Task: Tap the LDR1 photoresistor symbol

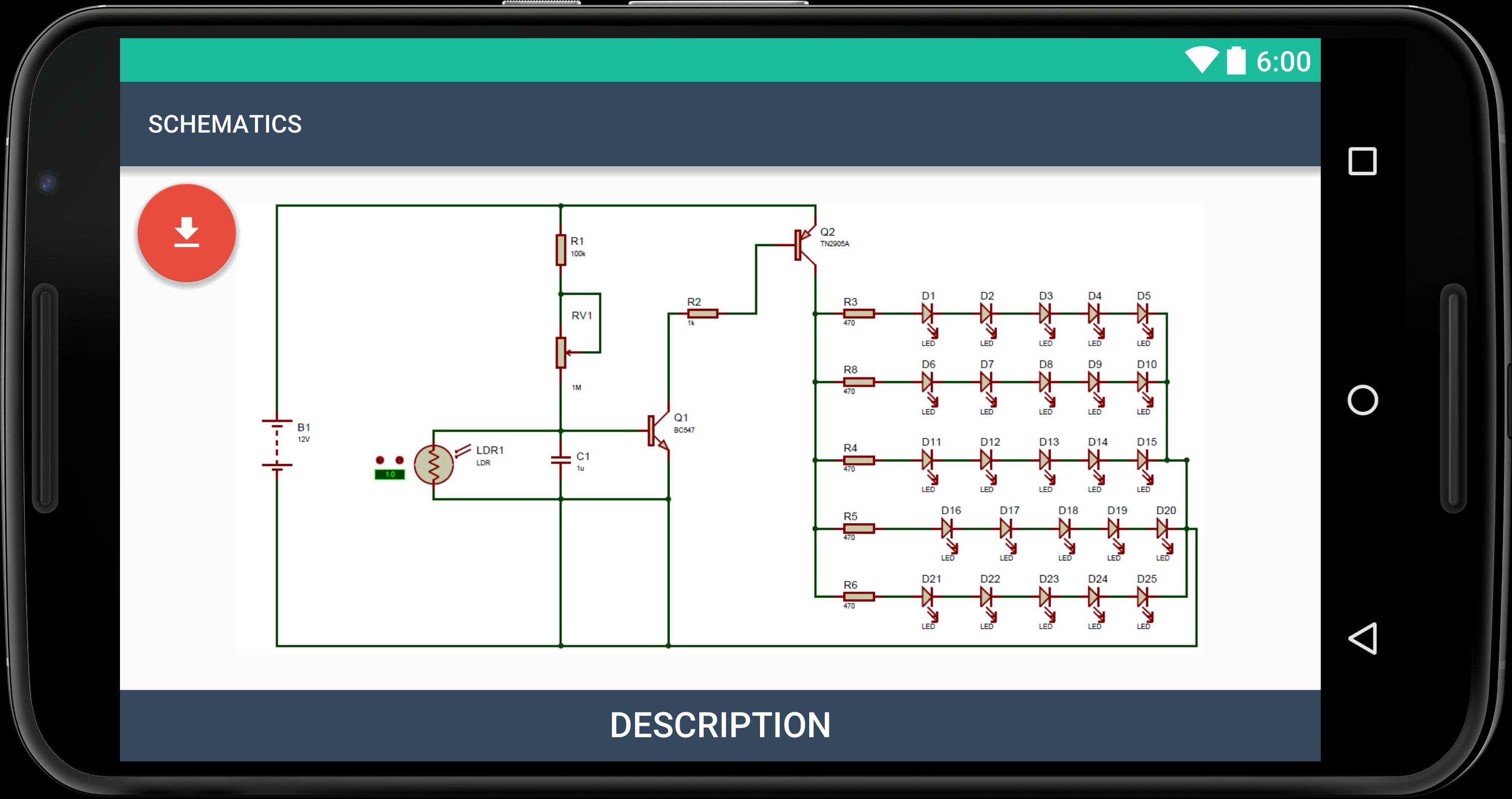Action: [434, 465]
